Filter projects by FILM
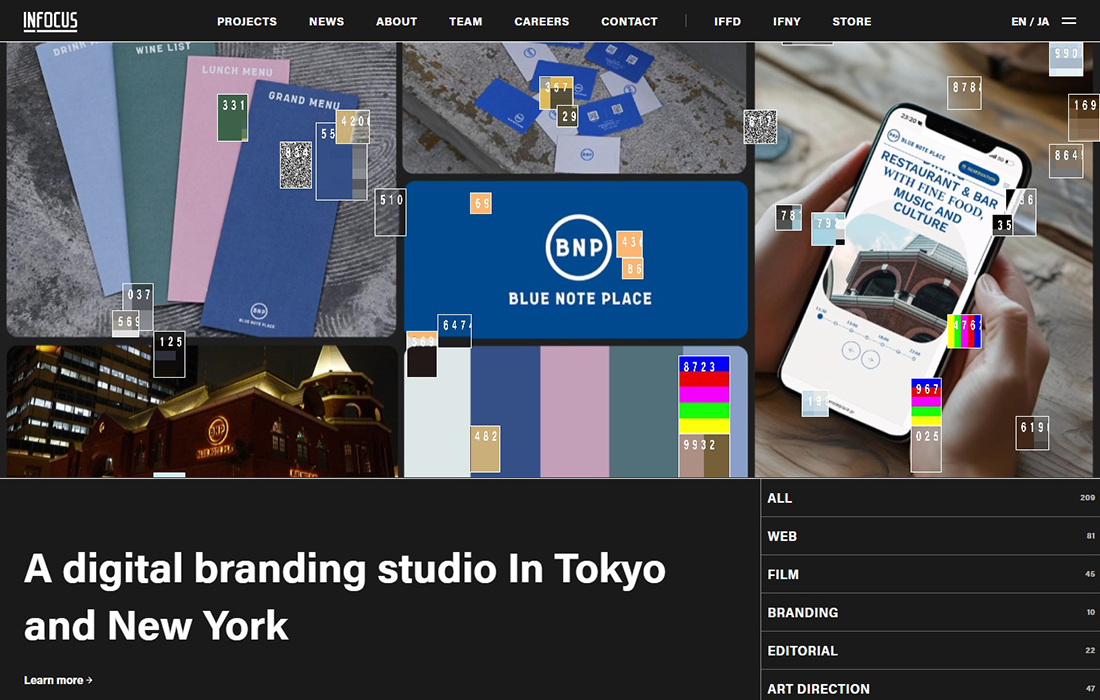This screenshot has height=700, width=1100. point(783,574)
